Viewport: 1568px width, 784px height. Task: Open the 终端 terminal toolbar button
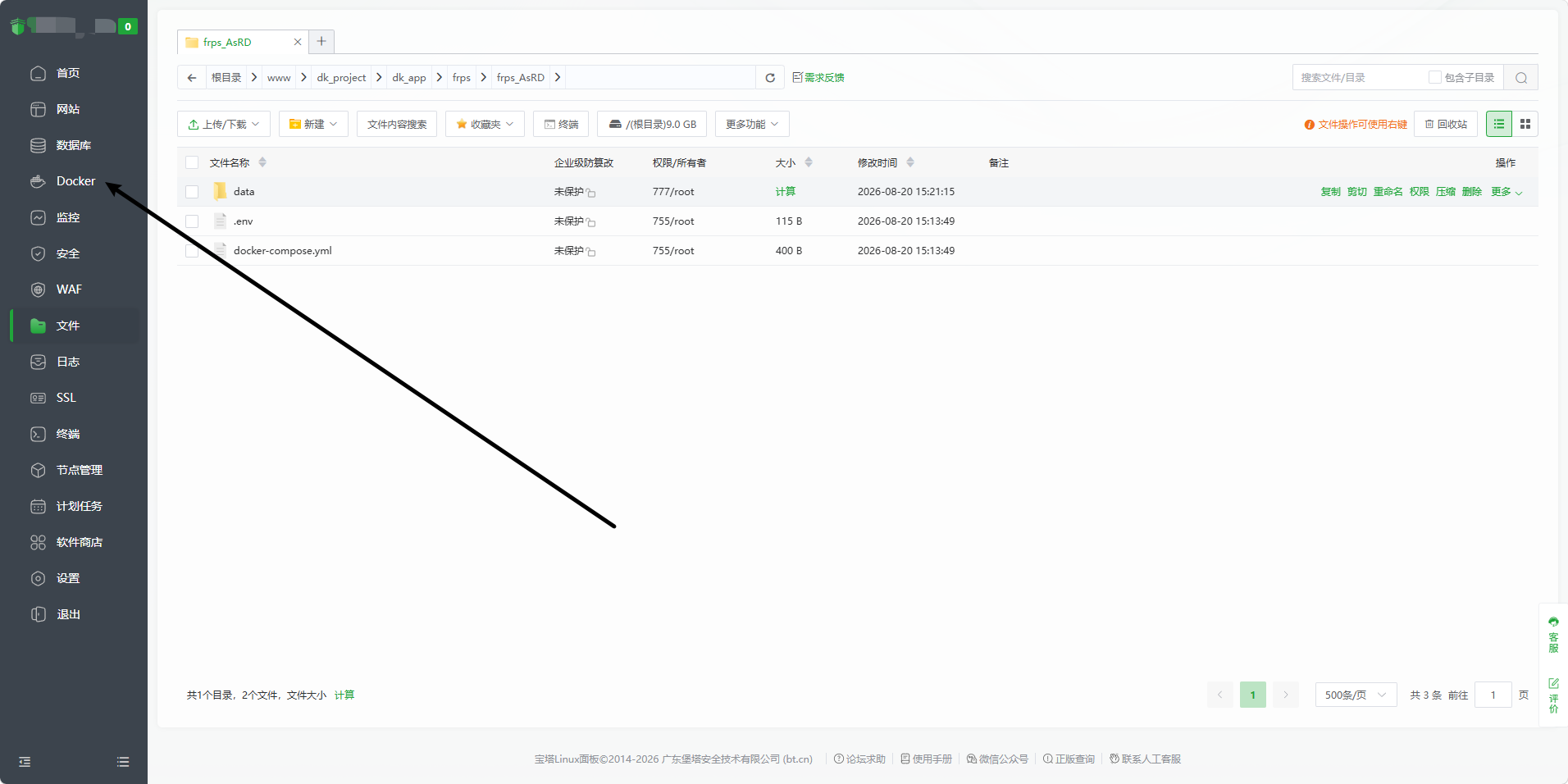561,124
